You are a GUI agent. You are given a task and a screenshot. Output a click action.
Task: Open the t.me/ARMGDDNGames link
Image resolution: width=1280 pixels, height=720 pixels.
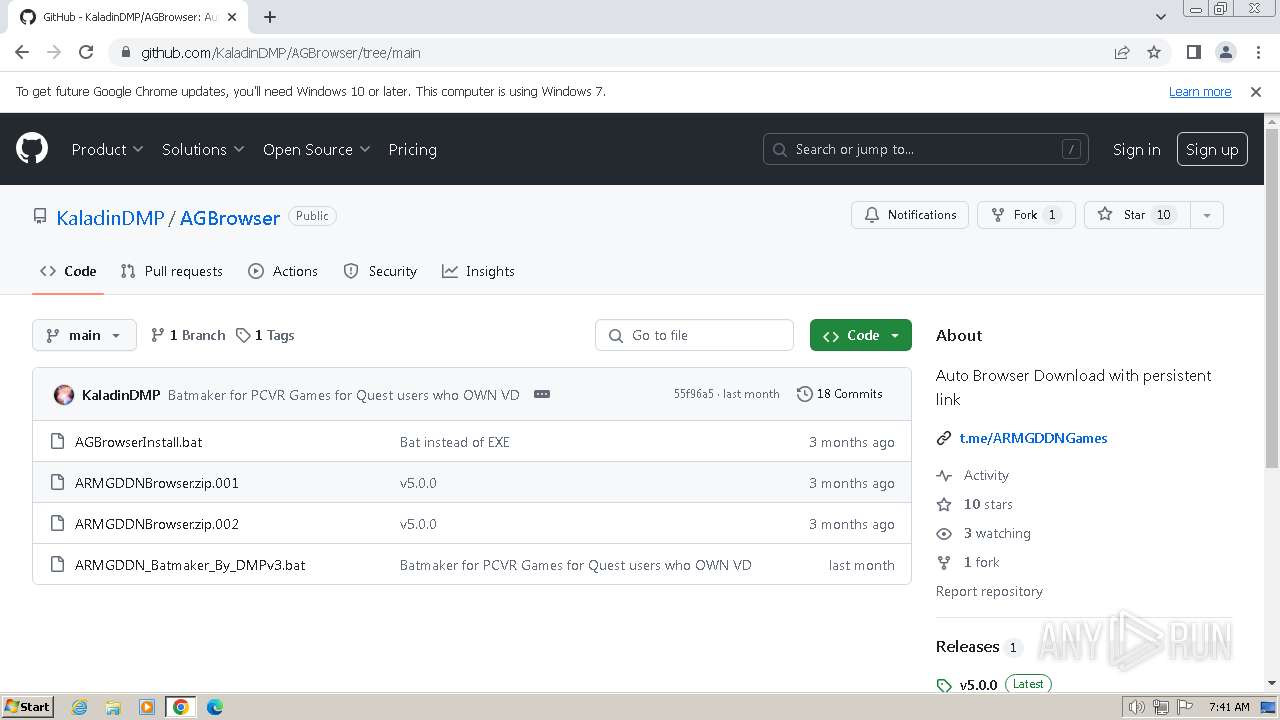pyautogui.click(x=1033, y=438)
